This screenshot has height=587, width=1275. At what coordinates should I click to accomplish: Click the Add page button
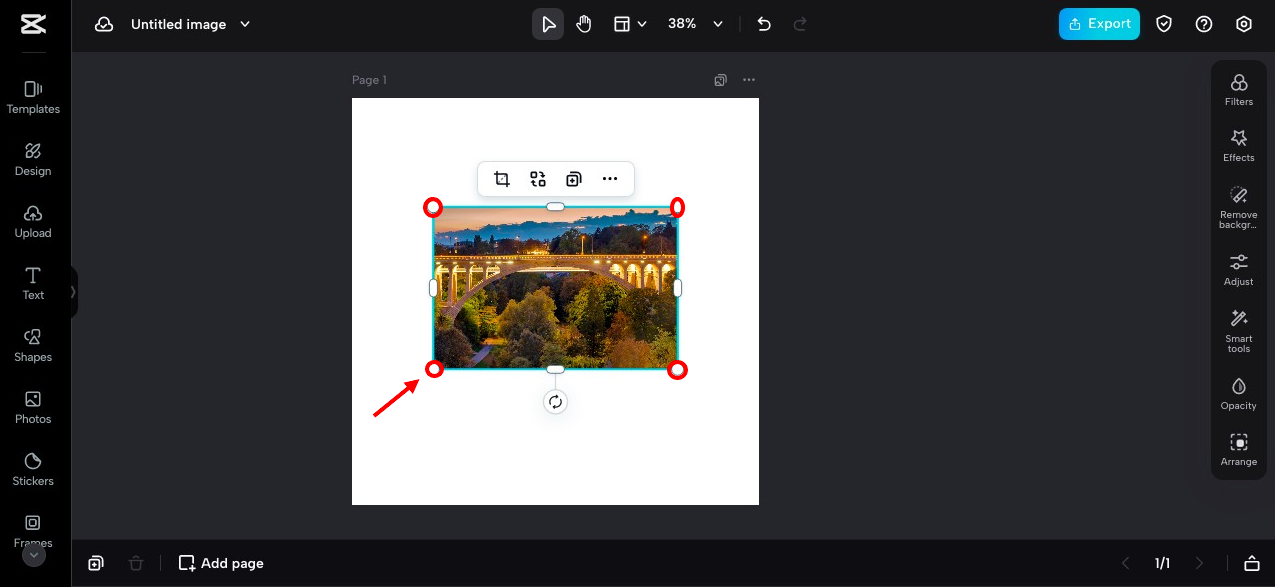click(x=221, y=563)
